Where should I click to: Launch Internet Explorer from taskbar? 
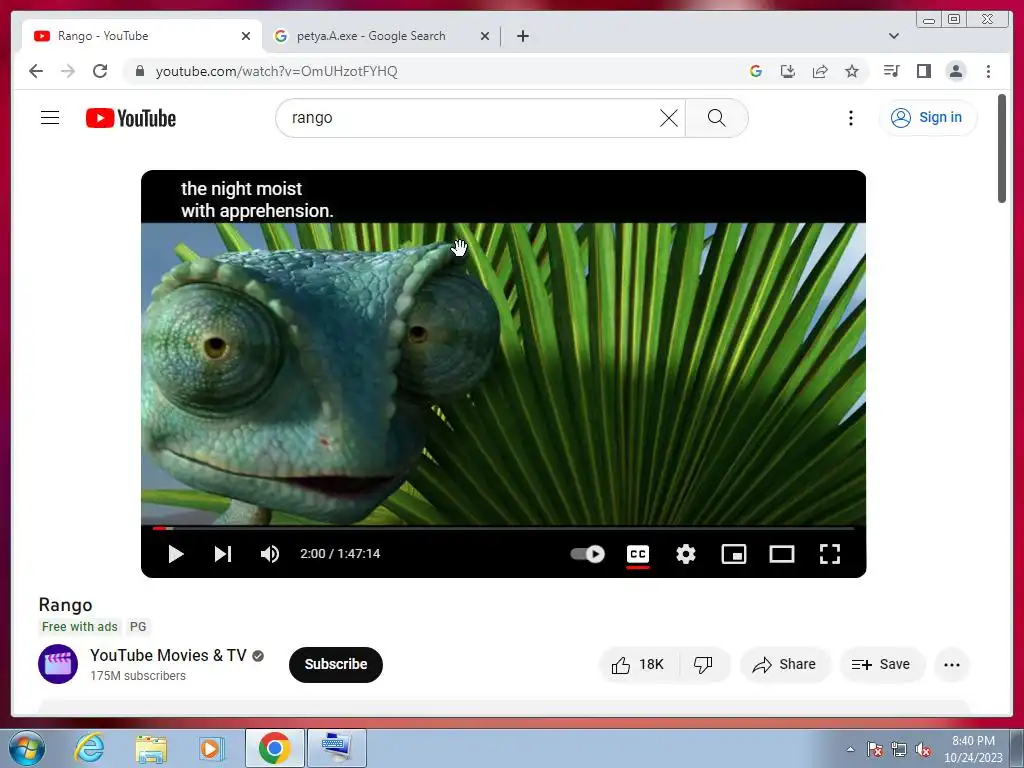[89, 748]
